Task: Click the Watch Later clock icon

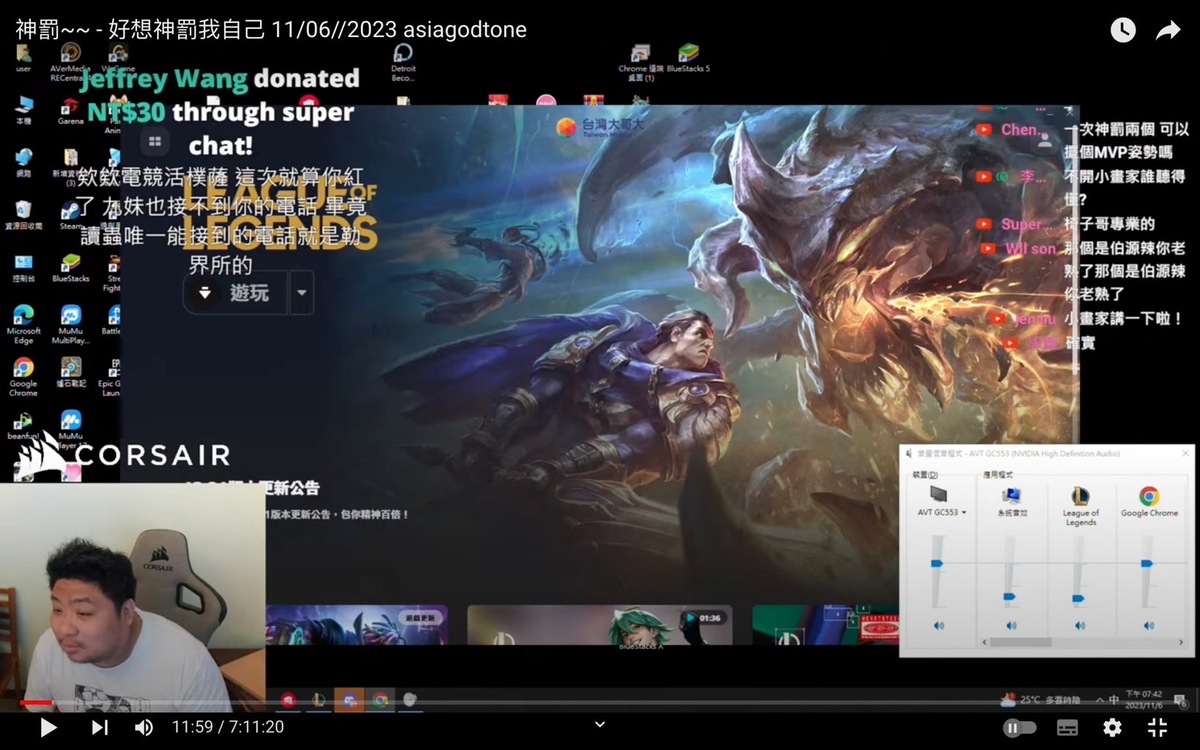Action: [1123, 30]
